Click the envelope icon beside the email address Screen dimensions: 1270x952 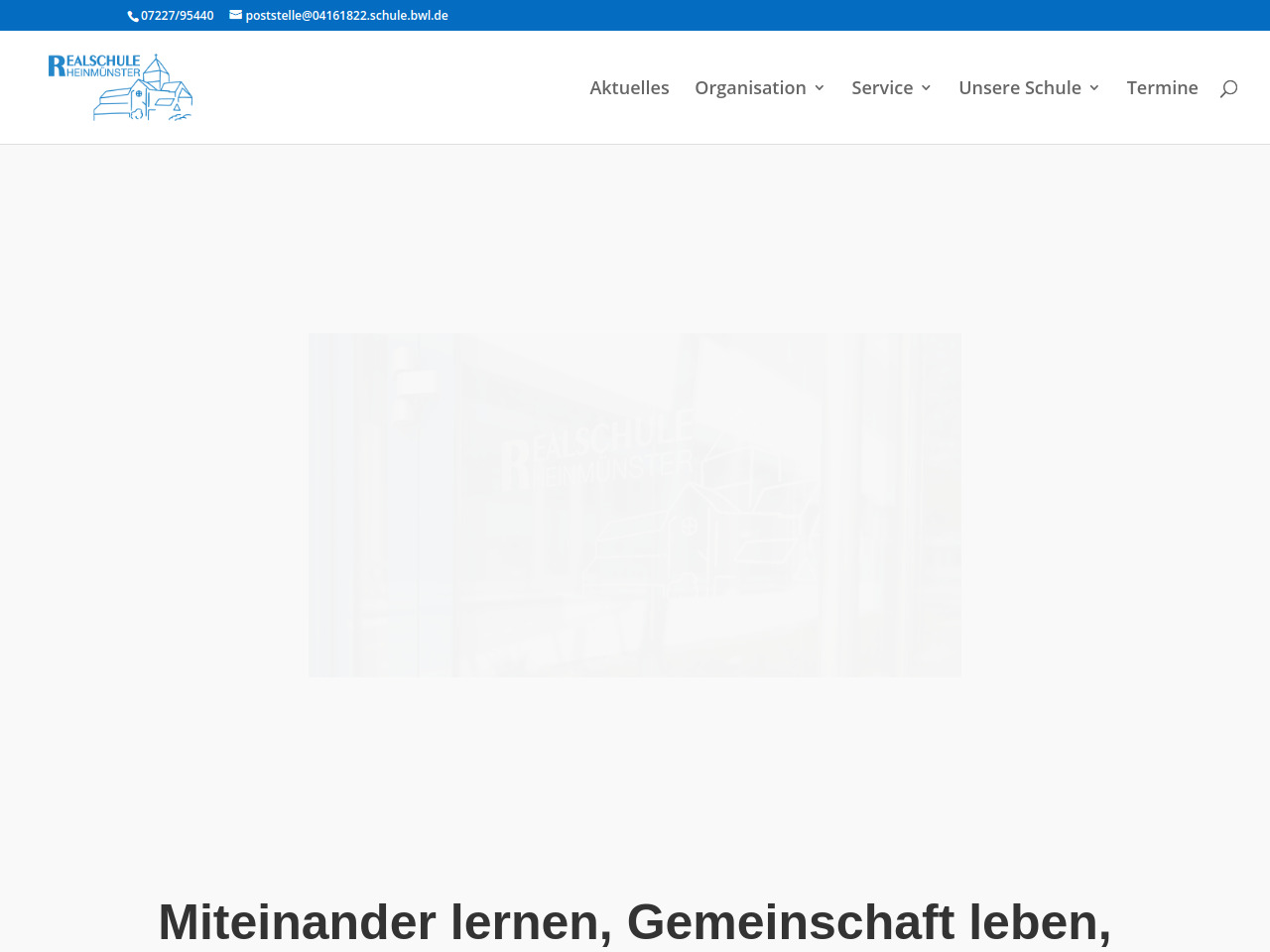tap(236, 15)
